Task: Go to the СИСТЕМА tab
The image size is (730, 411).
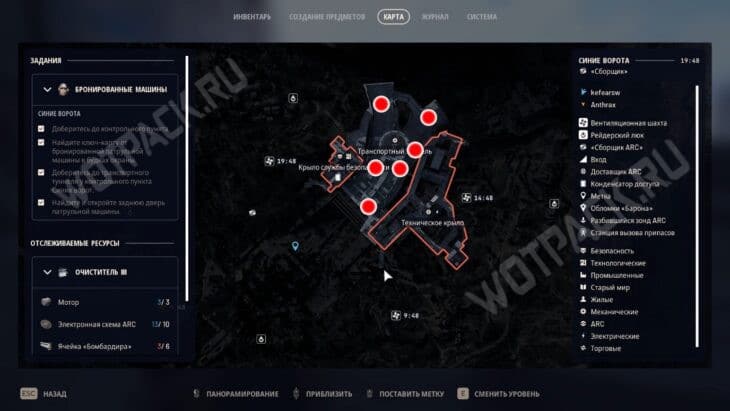Action: (481, 17)
